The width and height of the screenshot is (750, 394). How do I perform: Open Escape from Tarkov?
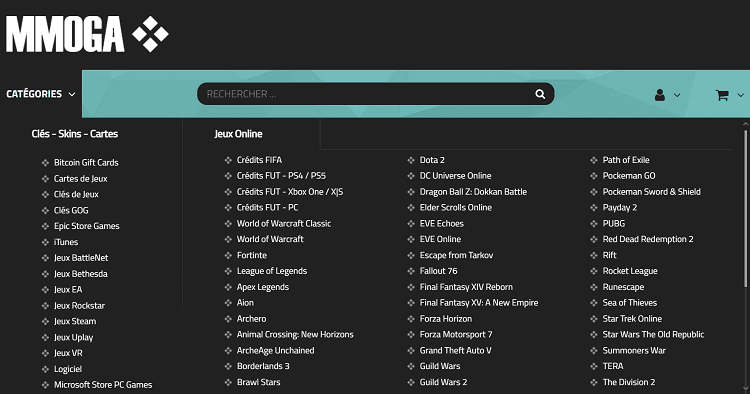[456, 255]
